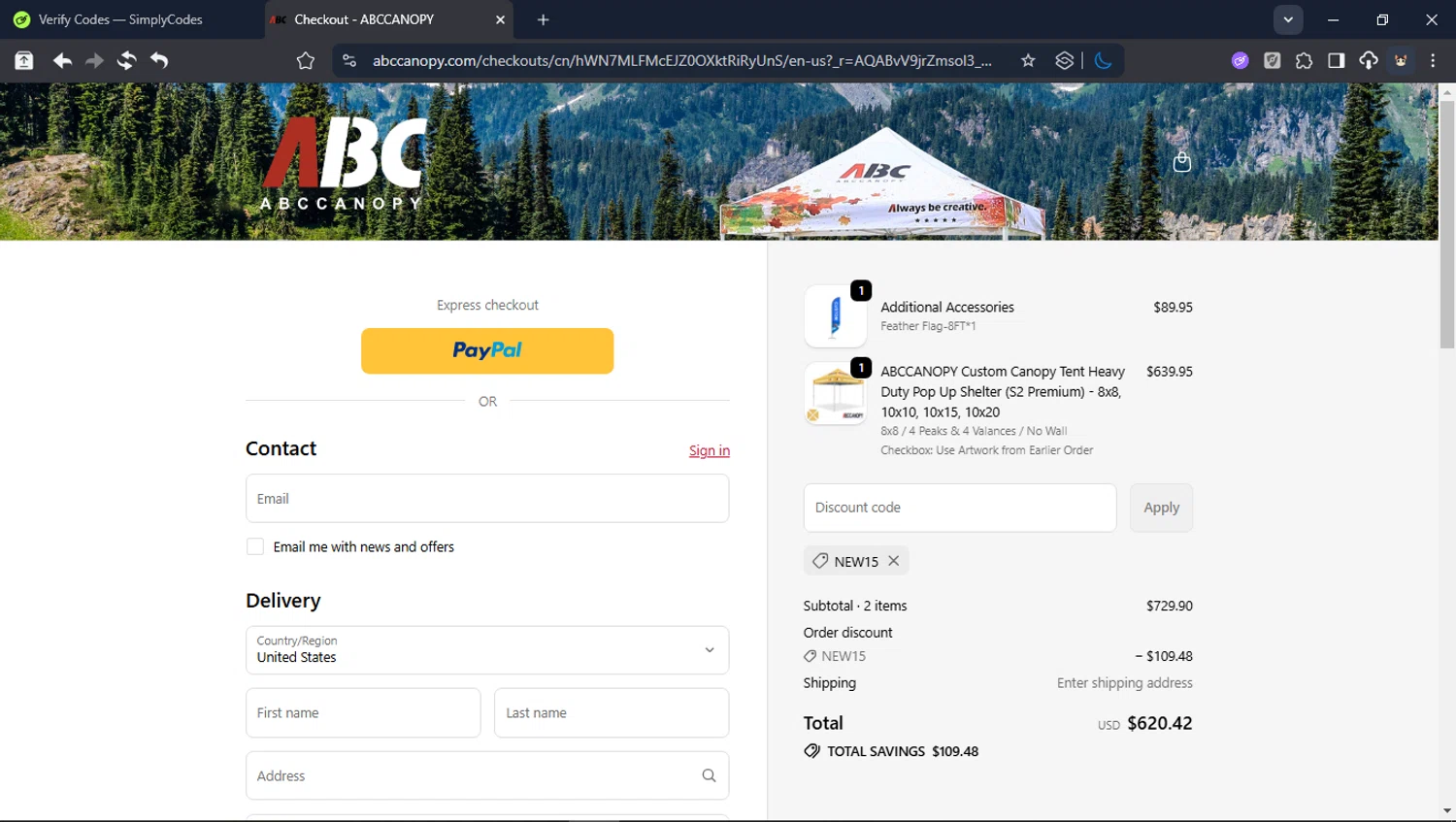Open the browser three-dot menu
The width and height of the screenshot is (1456, 822).
point(1433,60)
